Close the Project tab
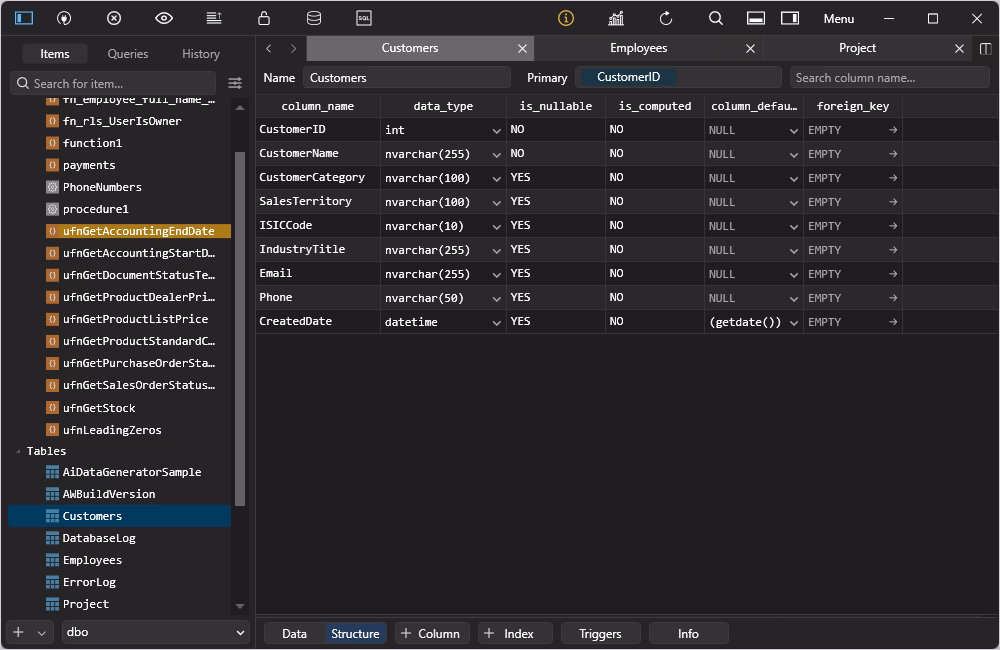Image resolution: width=1000 pixels, height=650 pixels. click(959, 48)
